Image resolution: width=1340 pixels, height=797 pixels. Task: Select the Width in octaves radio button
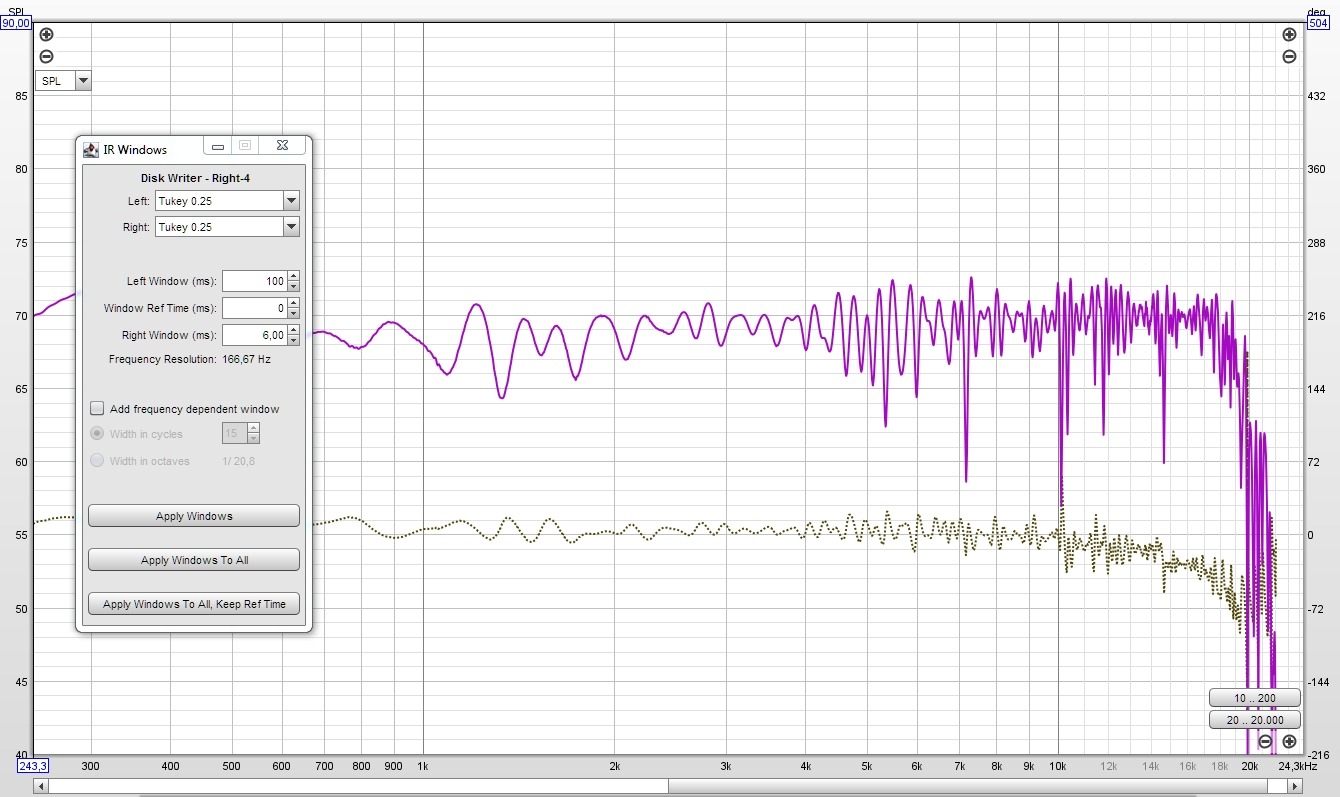point(97,461)
